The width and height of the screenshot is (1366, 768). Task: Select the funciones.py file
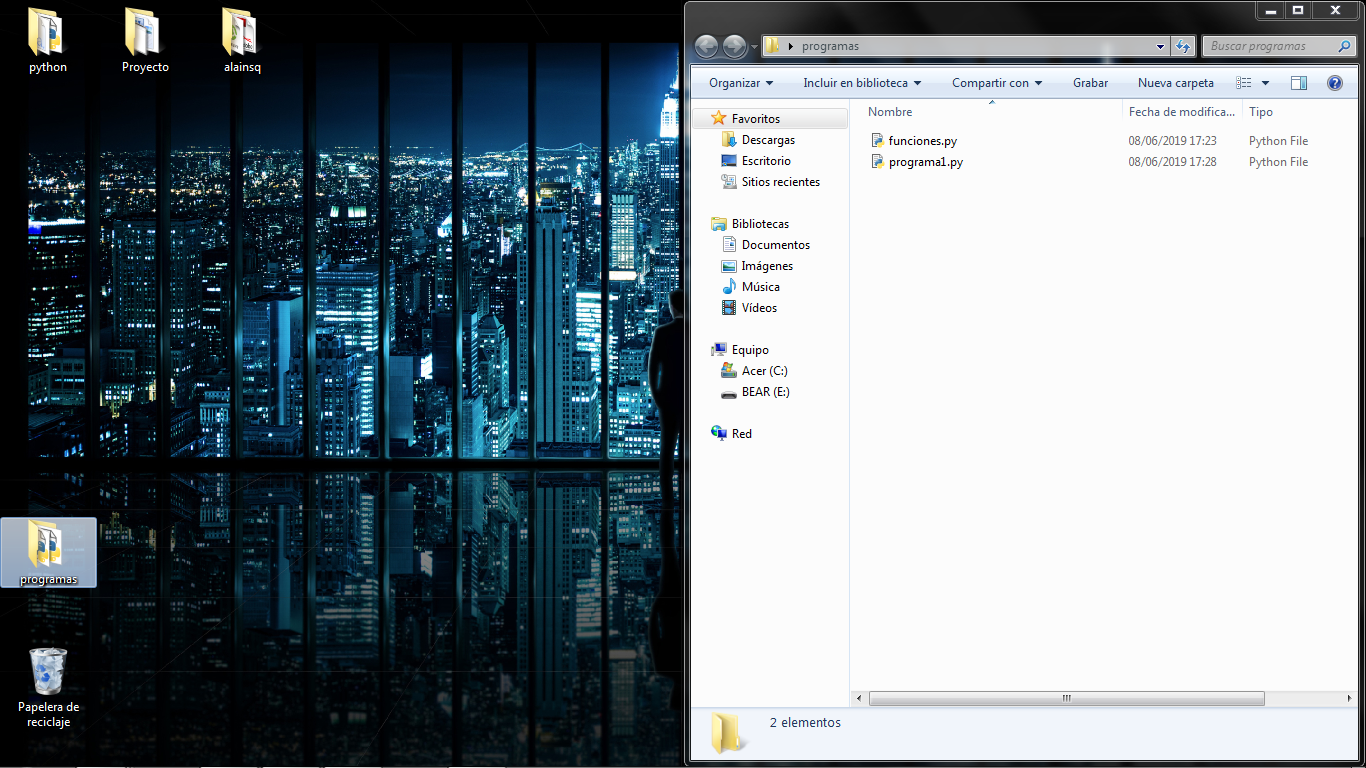coord(922,141)
